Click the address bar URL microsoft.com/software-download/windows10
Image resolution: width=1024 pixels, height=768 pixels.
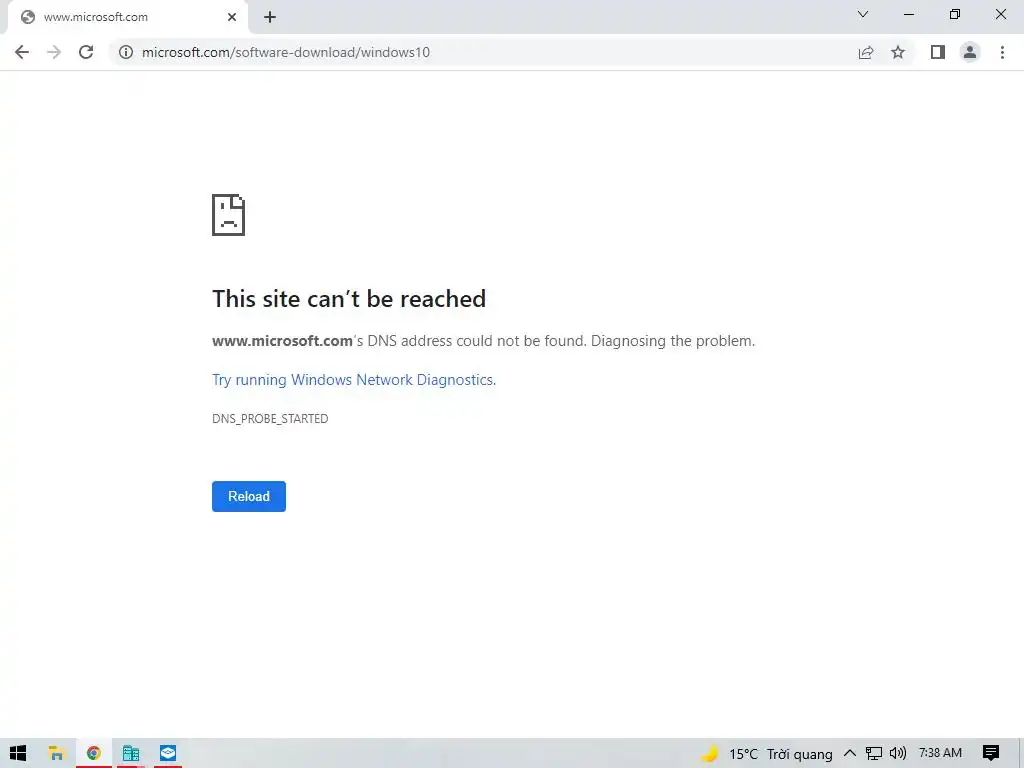point(286,52)
